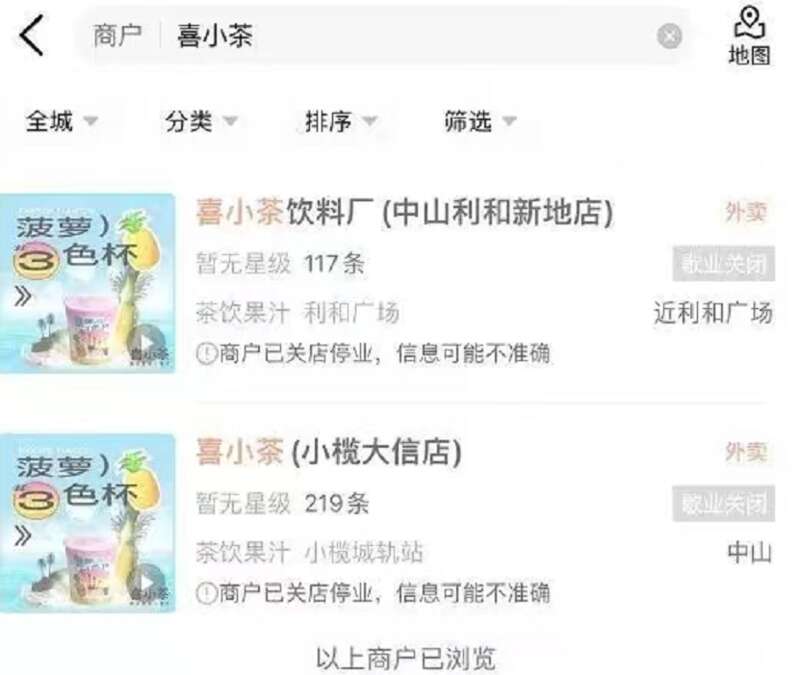Tap the 外卖 tag on second store
The width and height of the screenshot is (800, 675).
[x=746, y=452]
